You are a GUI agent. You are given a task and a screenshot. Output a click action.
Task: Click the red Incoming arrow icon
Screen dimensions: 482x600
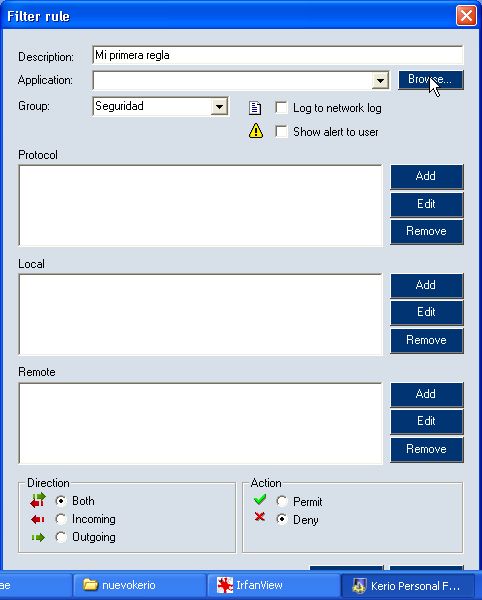(x=37, y=519)
